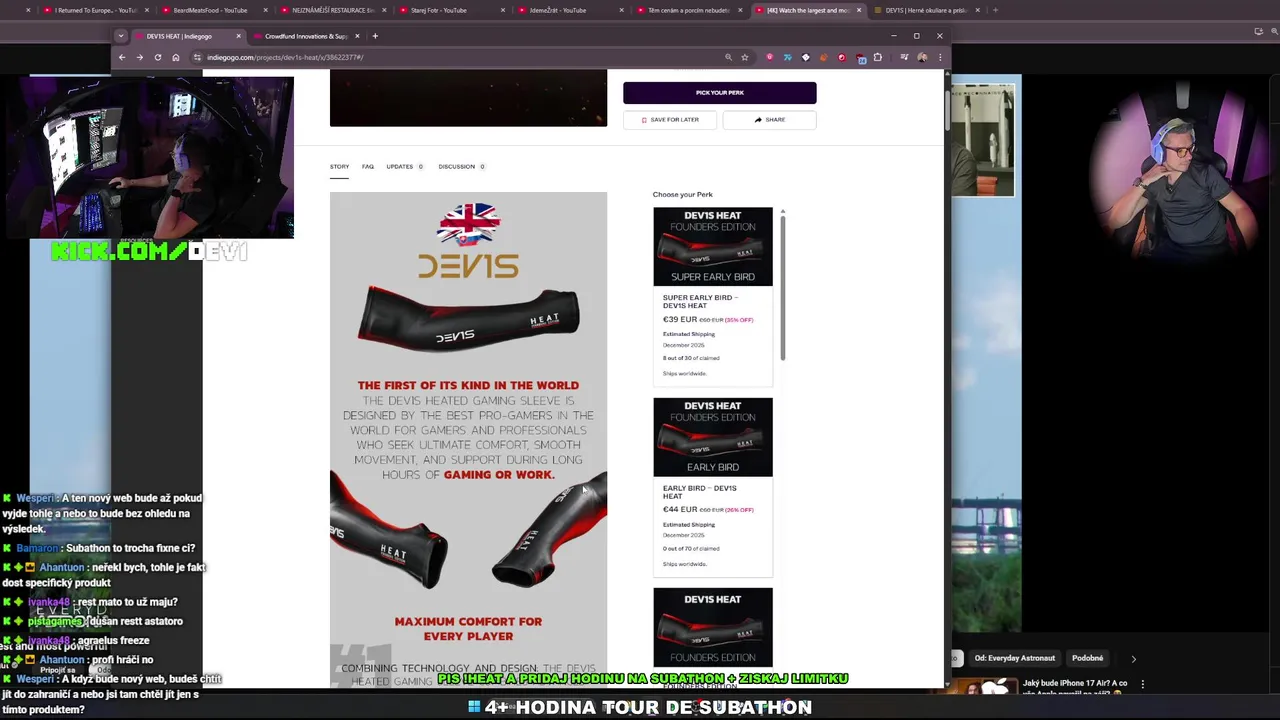Go forward using the browser forward arrow
Screen dimensions: 1280x720
[140, 57]
